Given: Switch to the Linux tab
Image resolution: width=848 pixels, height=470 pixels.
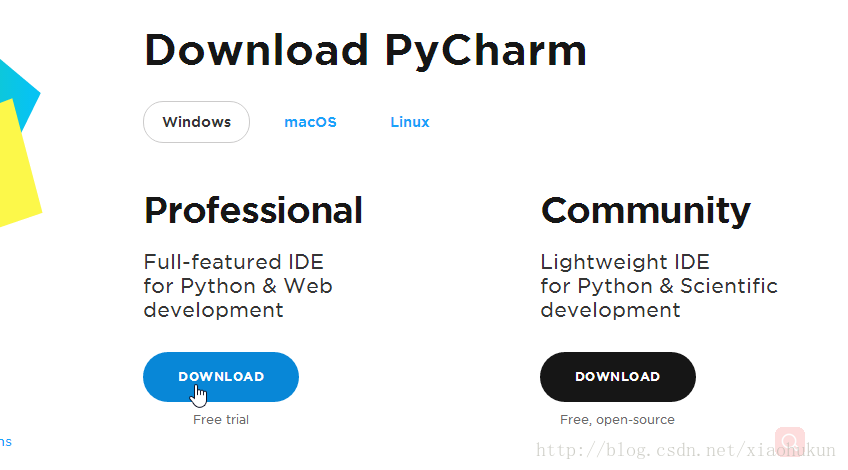Looking at the screenshot, I should 410,122.
